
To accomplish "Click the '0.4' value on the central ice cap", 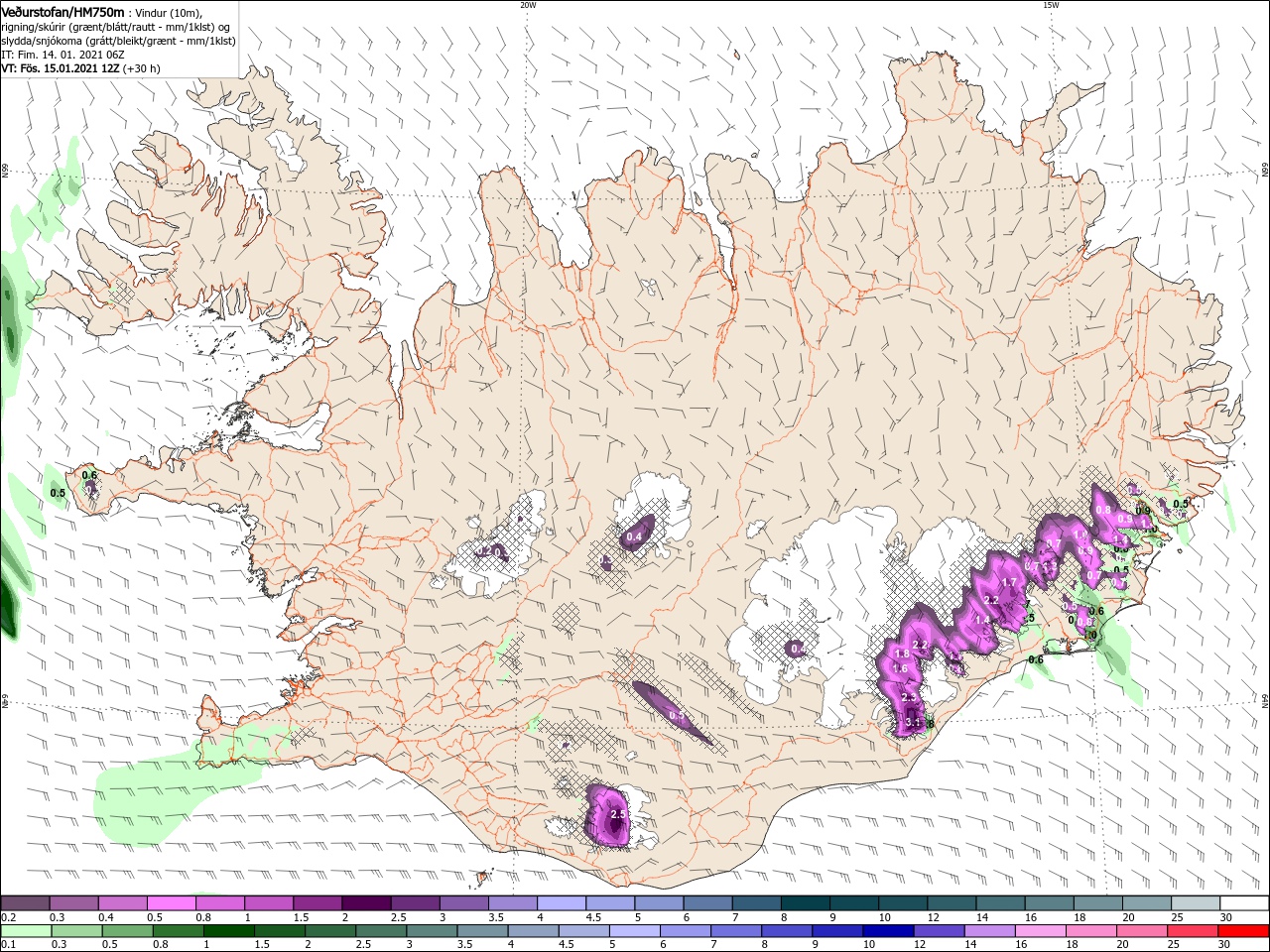I will [x=634, y=537].
